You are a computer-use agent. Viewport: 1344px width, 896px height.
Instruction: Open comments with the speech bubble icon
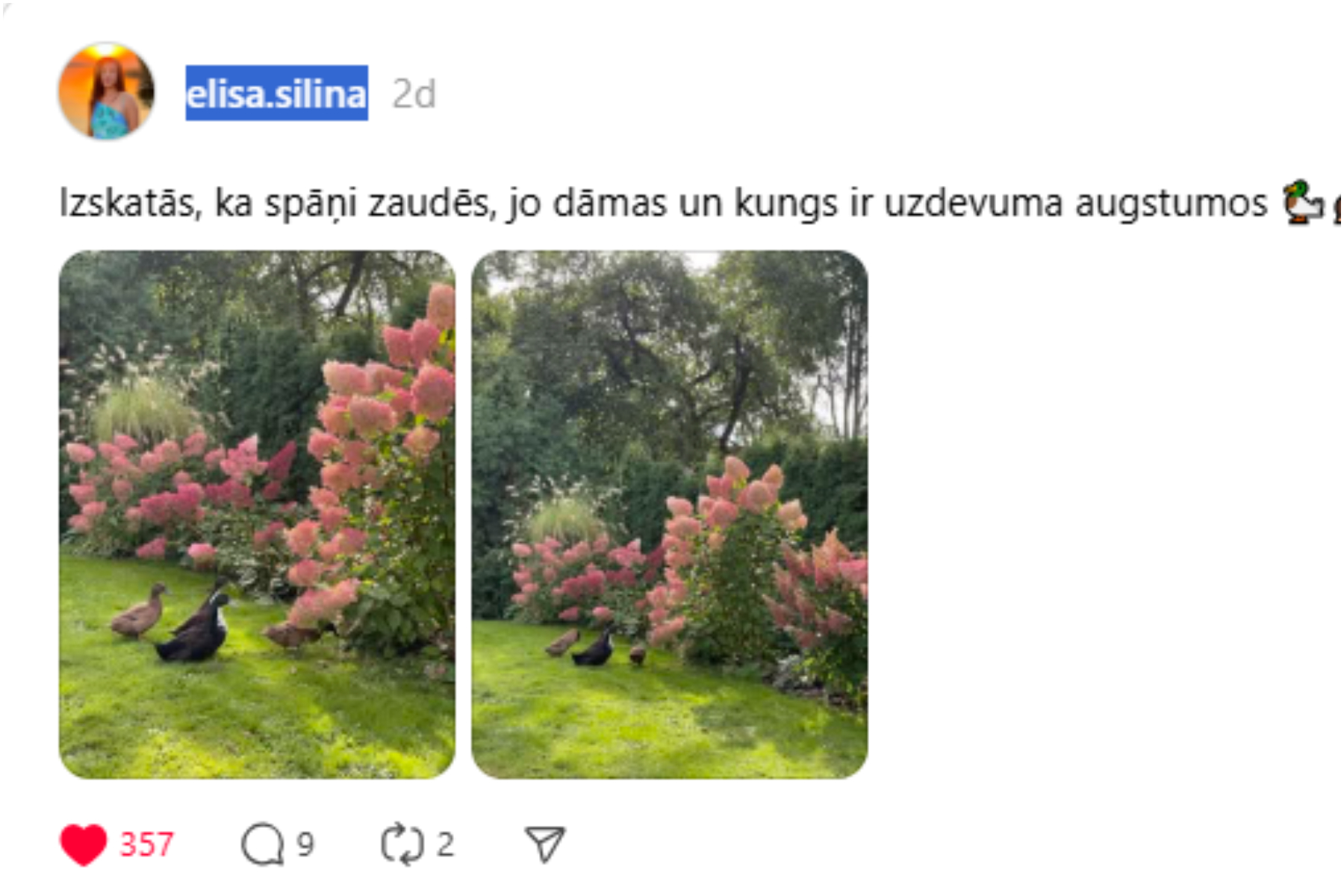coord(263,844)
